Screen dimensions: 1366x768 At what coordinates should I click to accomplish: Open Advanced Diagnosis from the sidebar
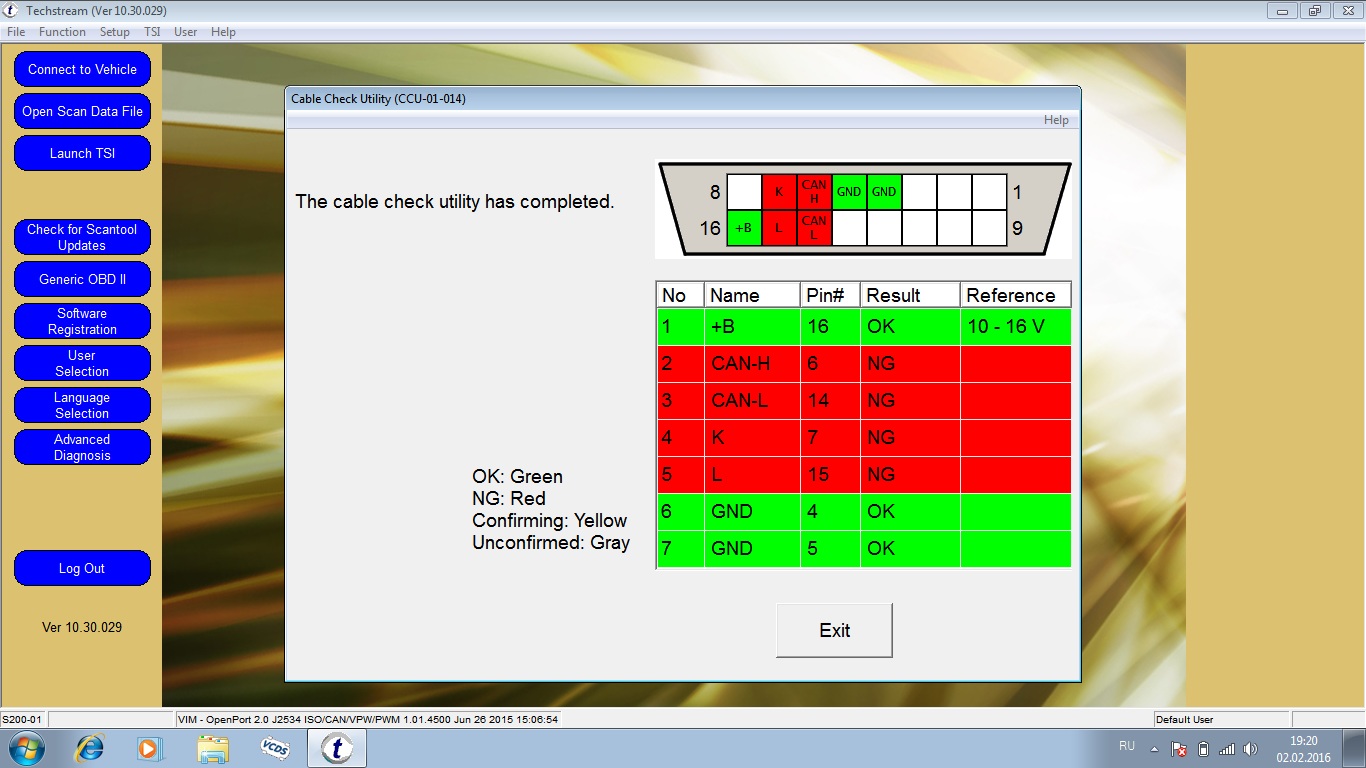click(x=82, y=447)
